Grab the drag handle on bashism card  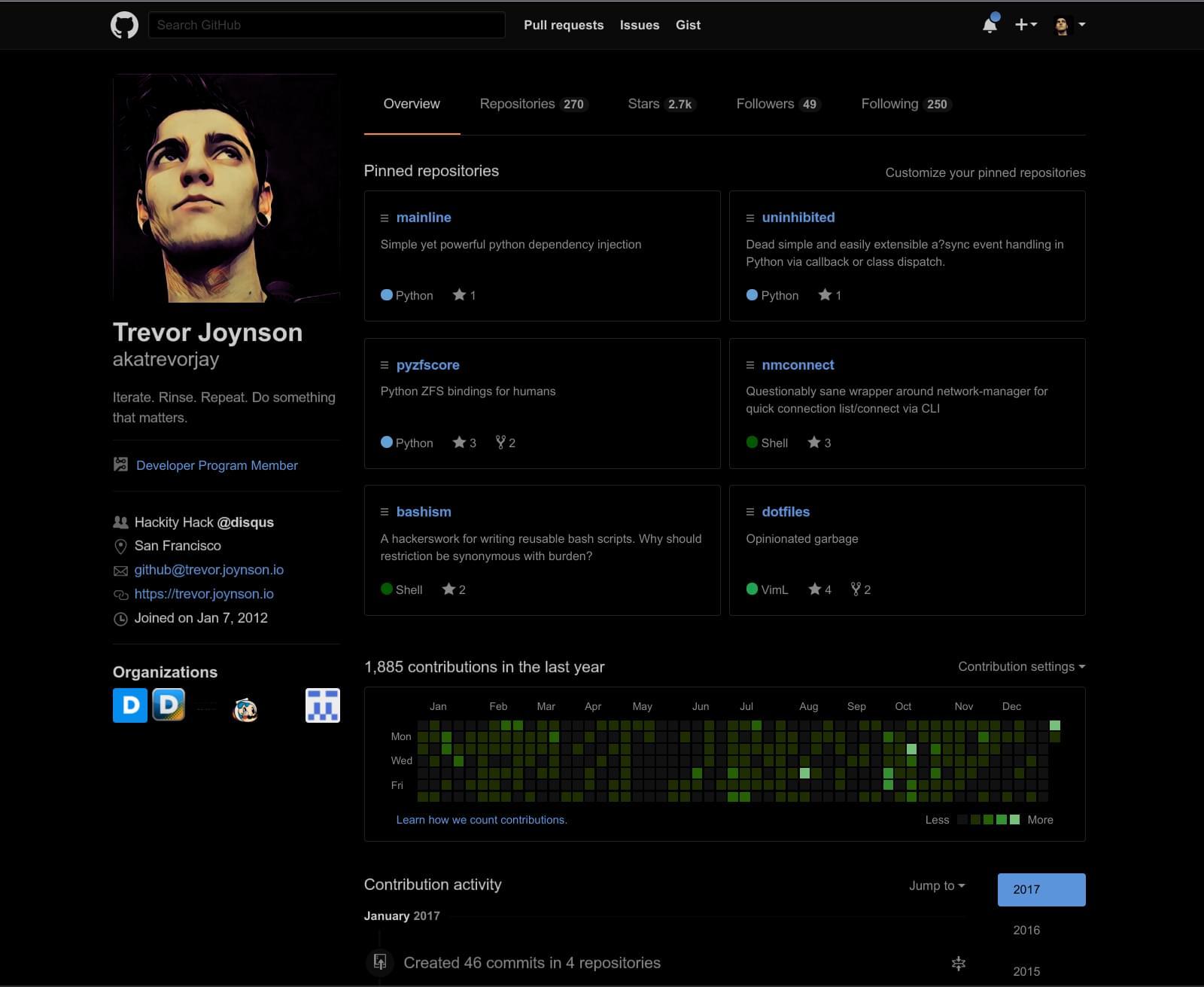coord(385,512)
